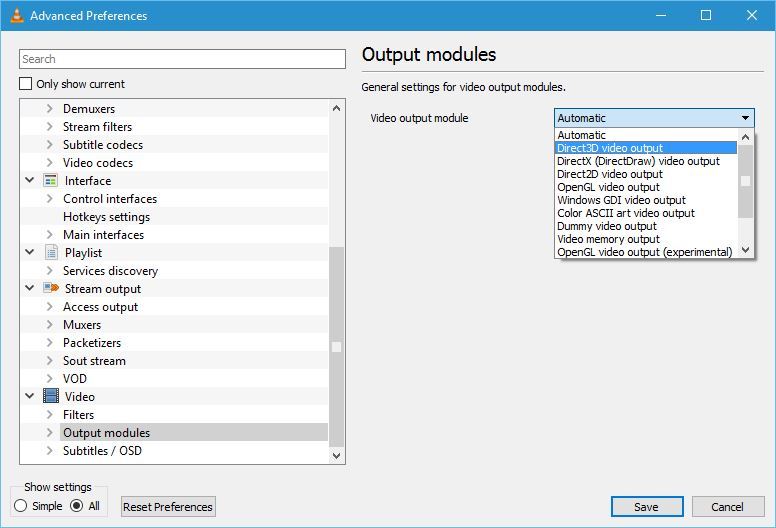Viewport: 776px width, 528px height.
Task: Maximize the Advanced Preferences window
Action: pyautogui.click(x=706, y=15)
